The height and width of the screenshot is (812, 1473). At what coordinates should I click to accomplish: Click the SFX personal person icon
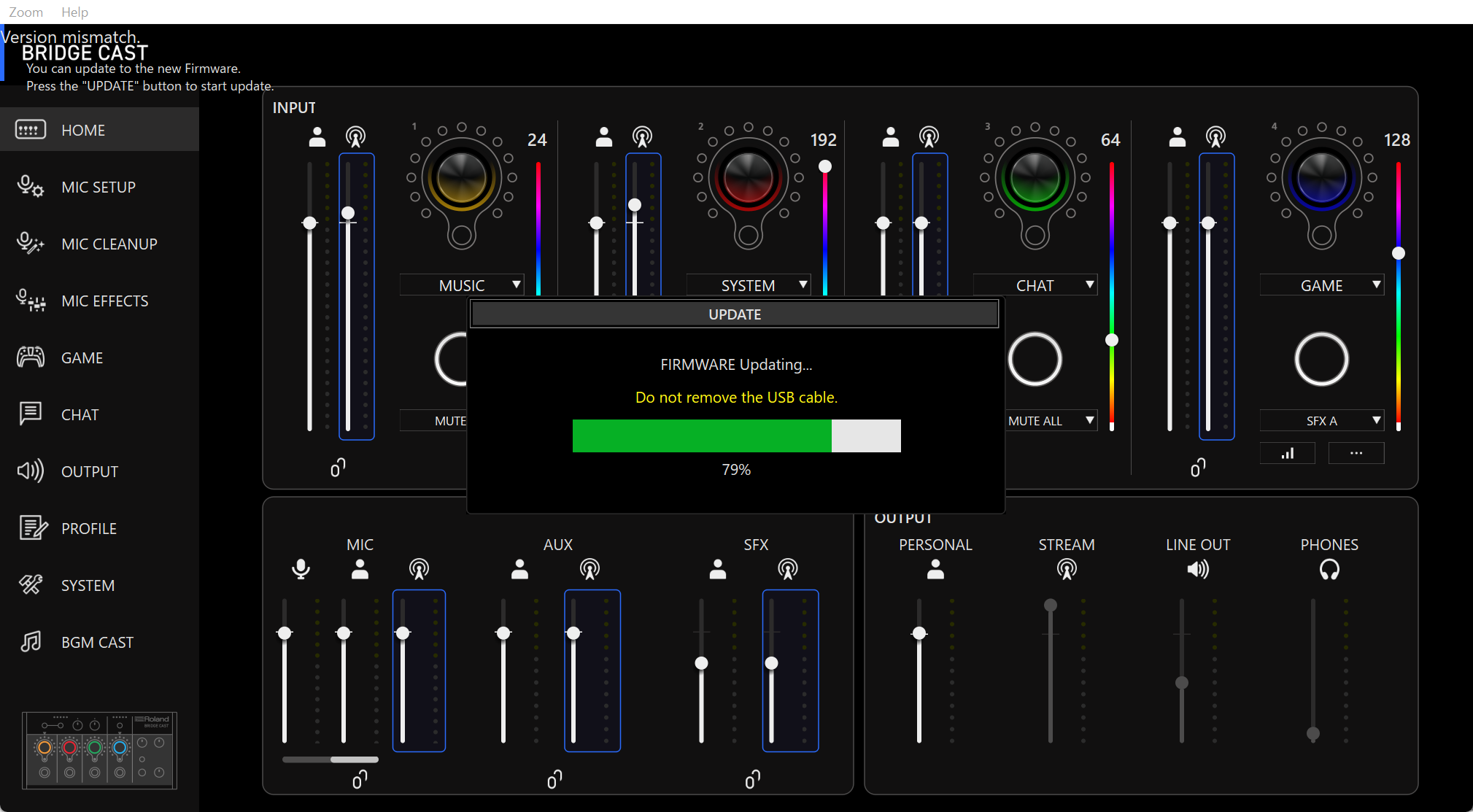click(718, 569)
